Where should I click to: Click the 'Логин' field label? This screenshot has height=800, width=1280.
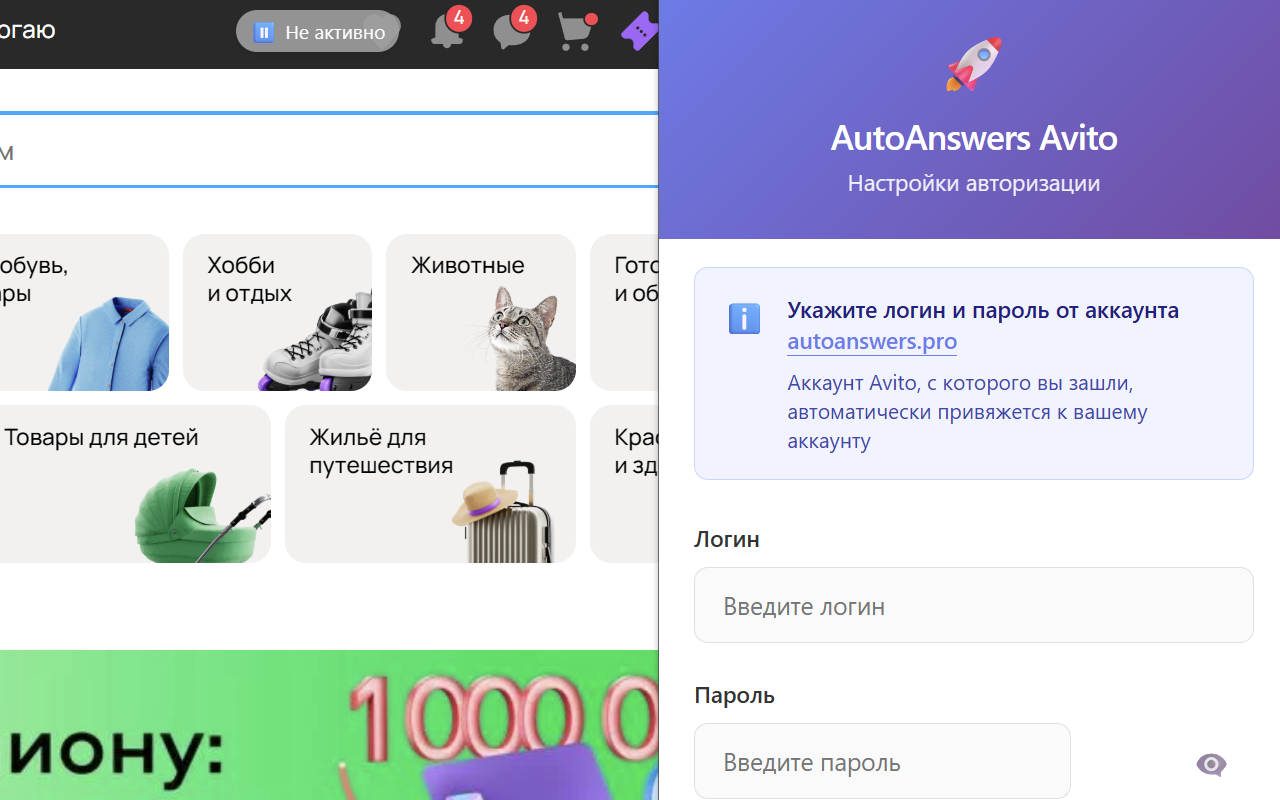click(727, 539)
